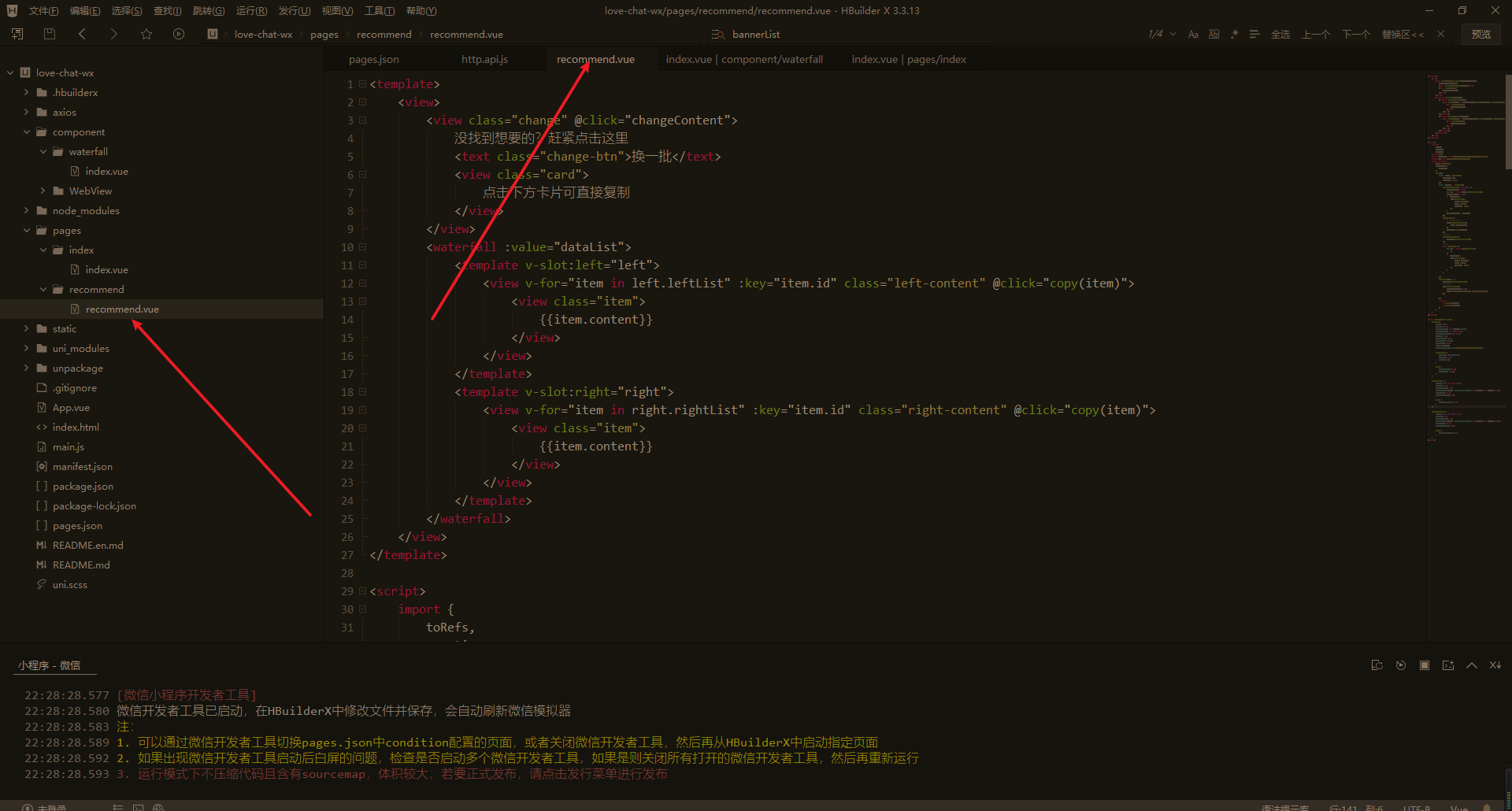Toggle the lines-style search option icon
Screen dimensions: 1512x811
coord(1254,34)
